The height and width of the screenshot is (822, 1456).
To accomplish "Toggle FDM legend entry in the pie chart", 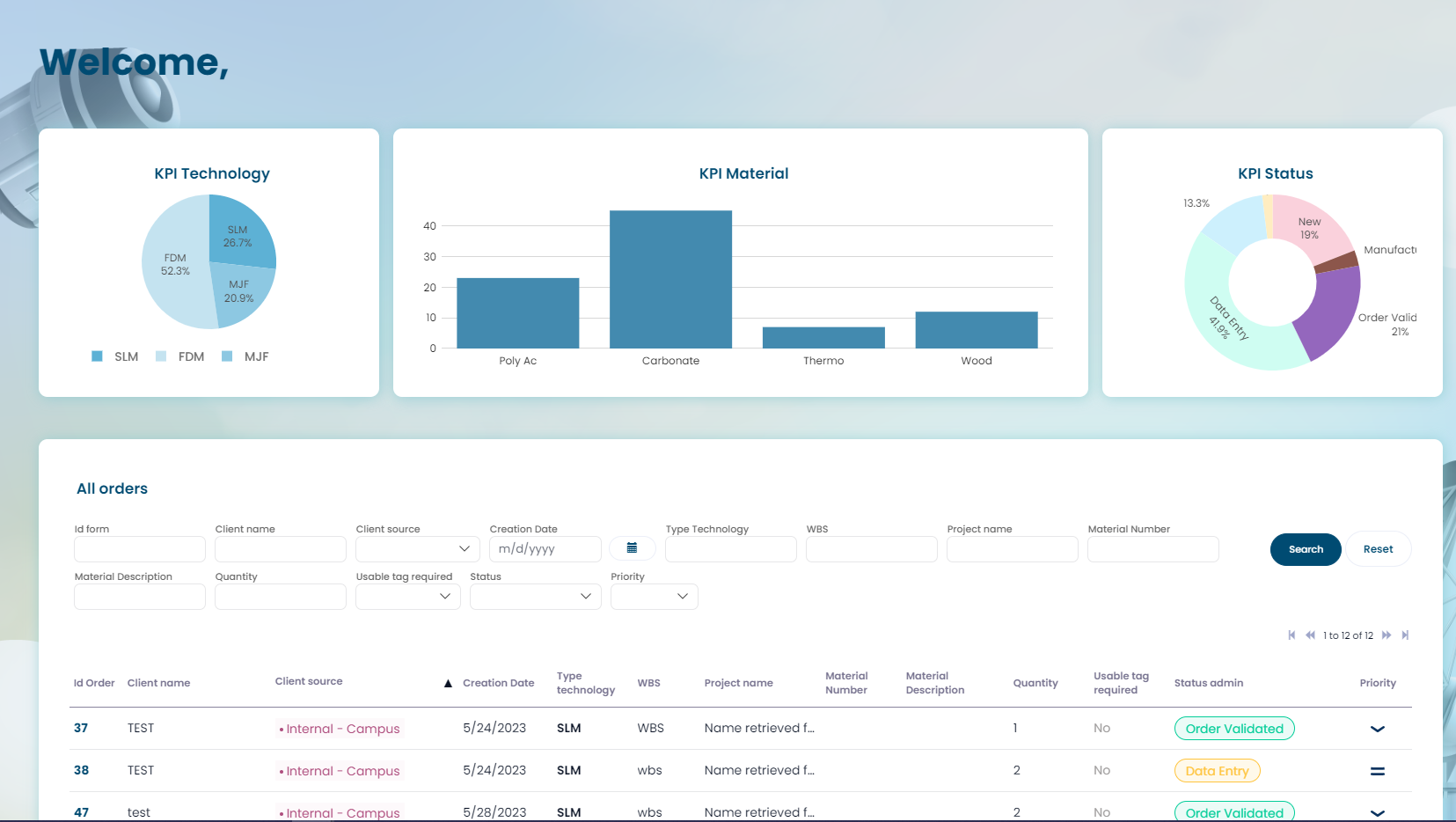I will pyautogui.click(x=180, y=356).
